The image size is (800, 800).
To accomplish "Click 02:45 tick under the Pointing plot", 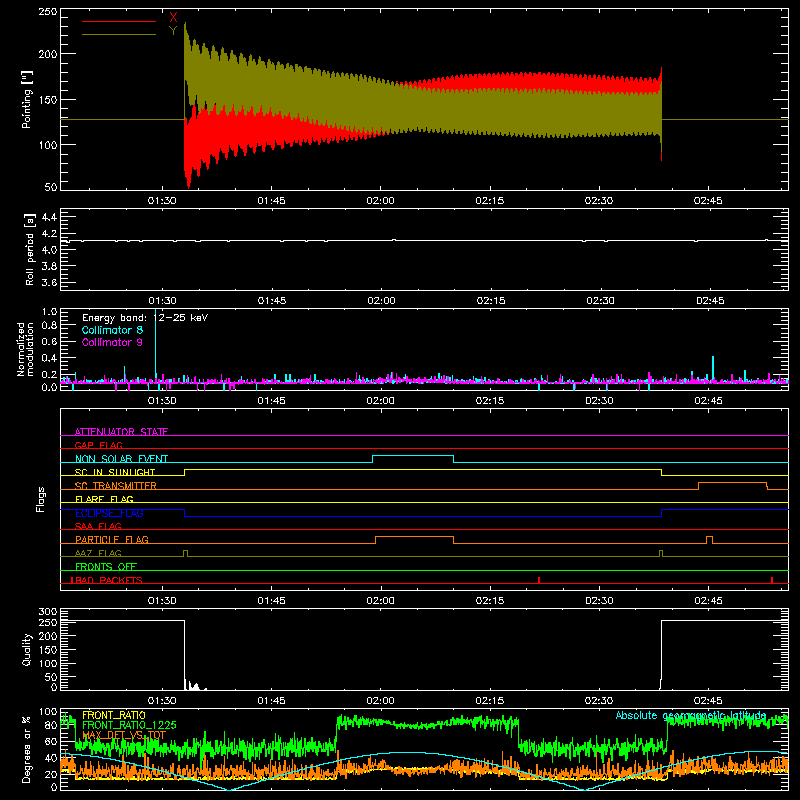I will point(708,201).
